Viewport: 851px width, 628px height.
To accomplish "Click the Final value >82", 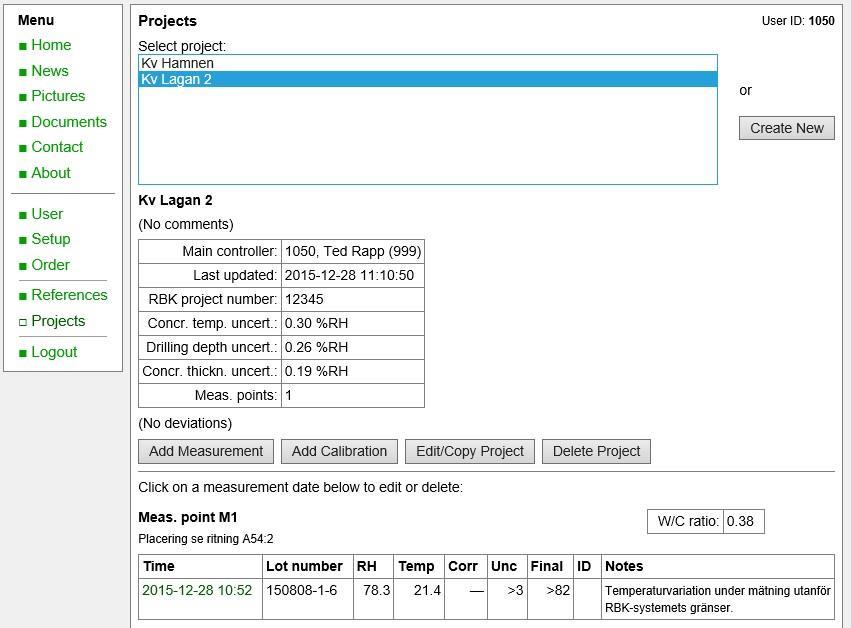I will tap(558, 590).
